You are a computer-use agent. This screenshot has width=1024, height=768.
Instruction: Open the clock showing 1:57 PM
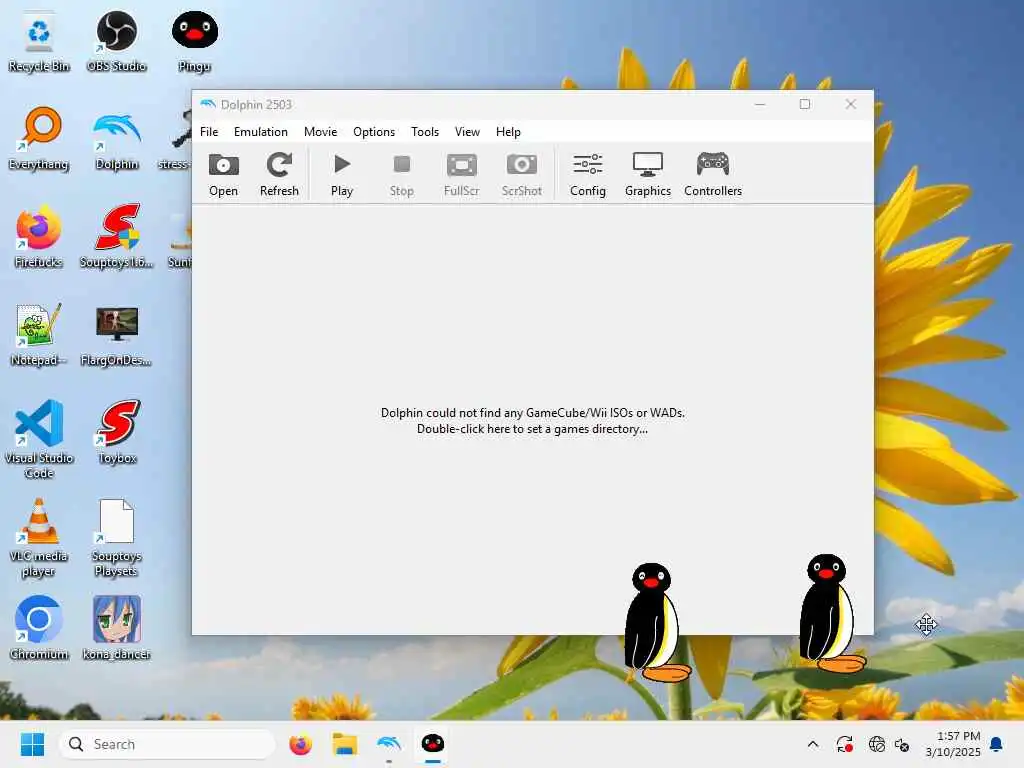pyautogui.click(x=953, y=744)
